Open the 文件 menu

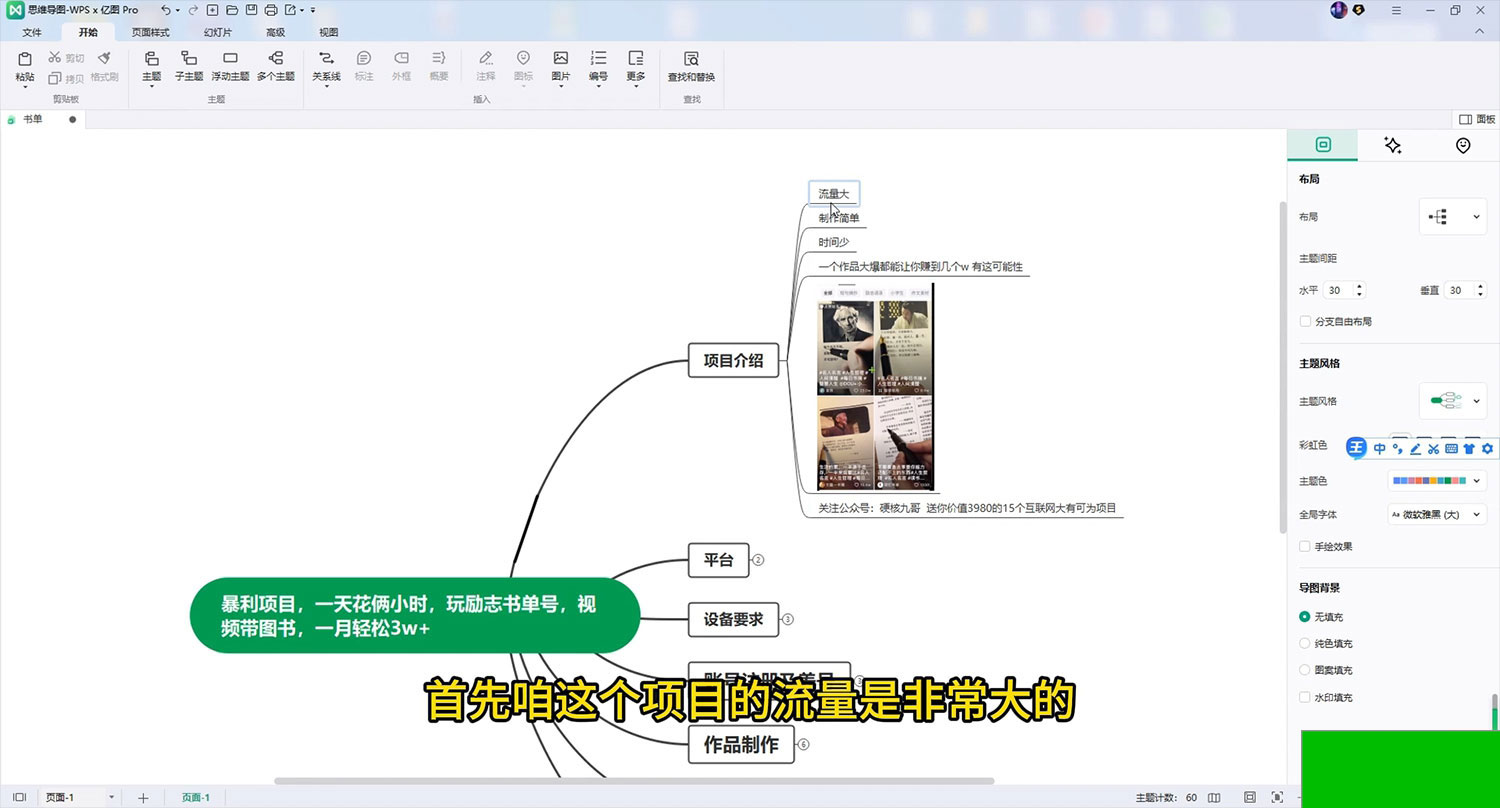32,32
